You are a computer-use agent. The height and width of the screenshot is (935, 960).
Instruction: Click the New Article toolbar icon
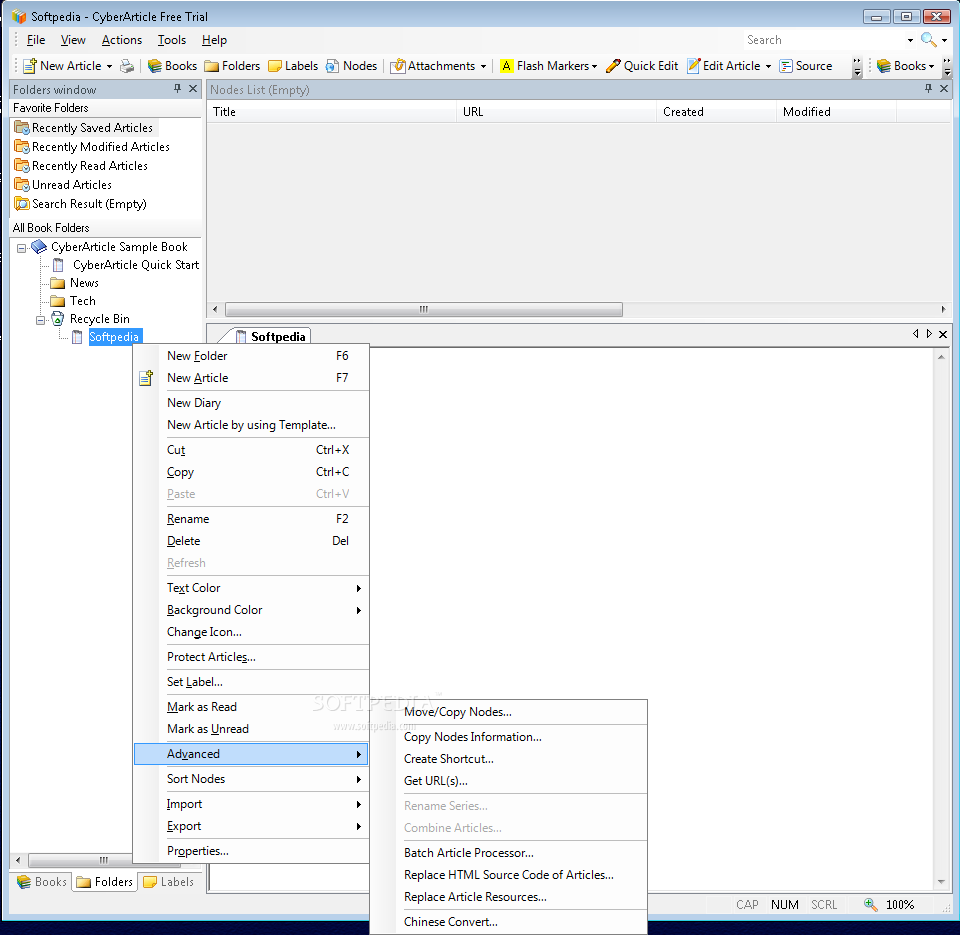pos(29,66)
